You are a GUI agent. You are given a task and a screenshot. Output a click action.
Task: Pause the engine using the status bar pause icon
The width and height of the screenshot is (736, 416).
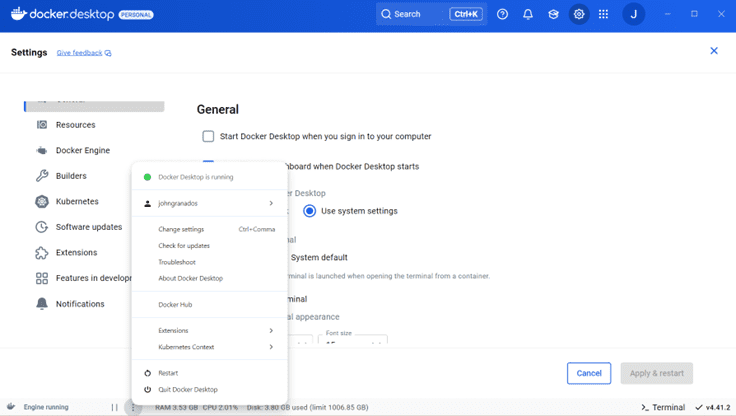(x=115, y=407)
